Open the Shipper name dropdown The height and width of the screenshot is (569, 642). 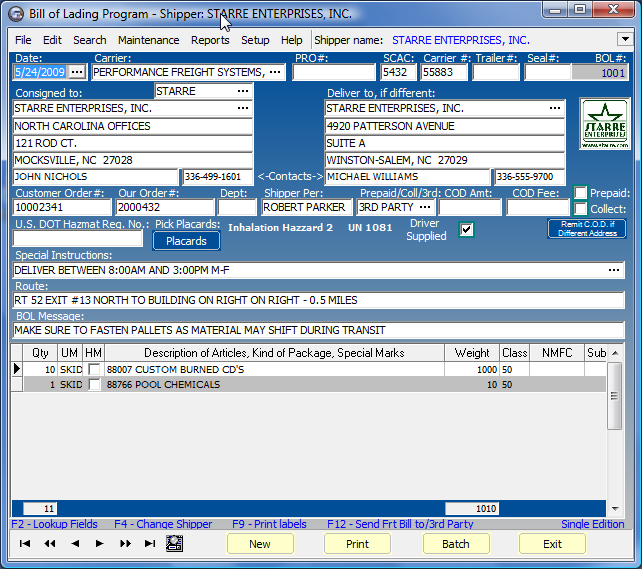pos(624,40)
